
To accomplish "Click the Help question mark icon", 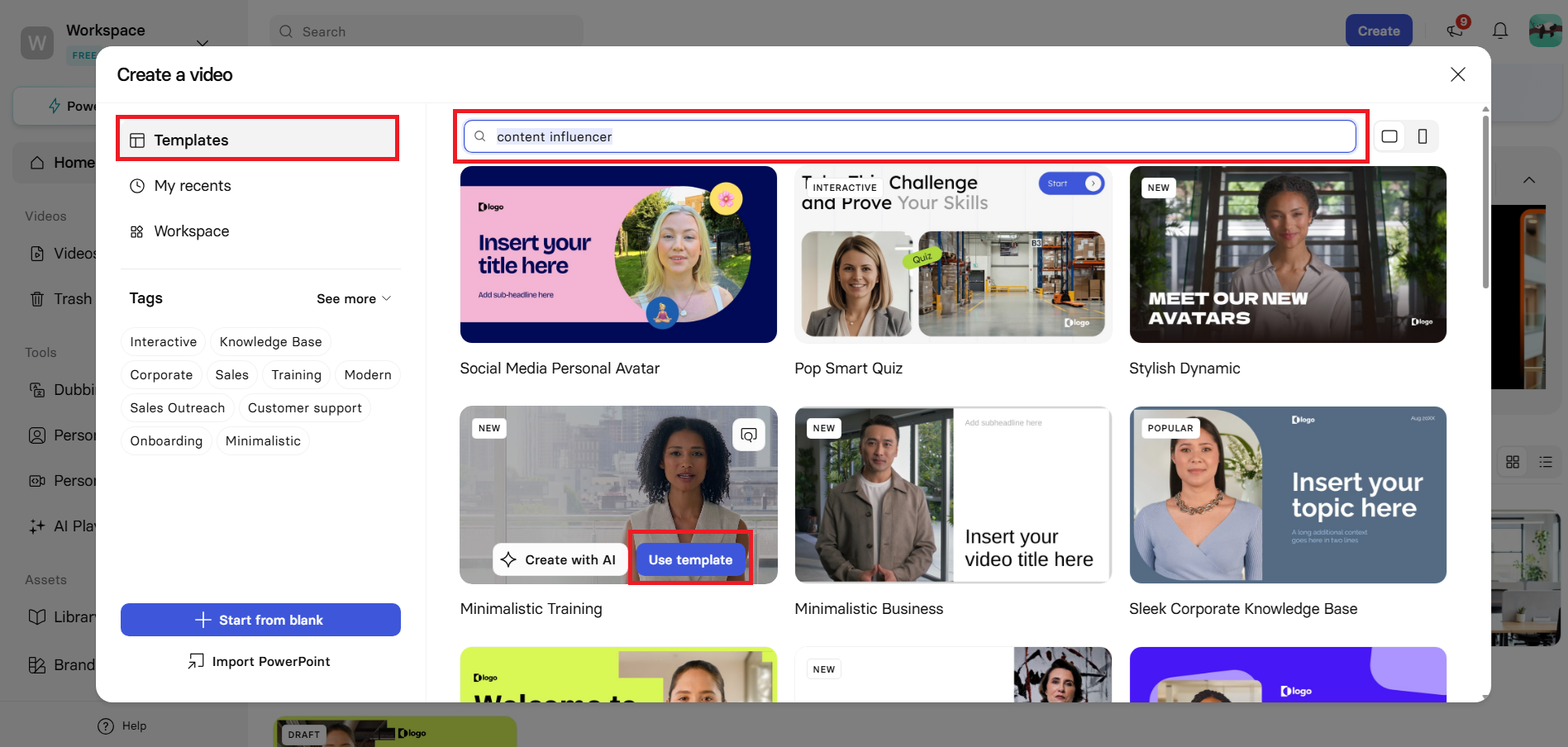I will point(106,726).
